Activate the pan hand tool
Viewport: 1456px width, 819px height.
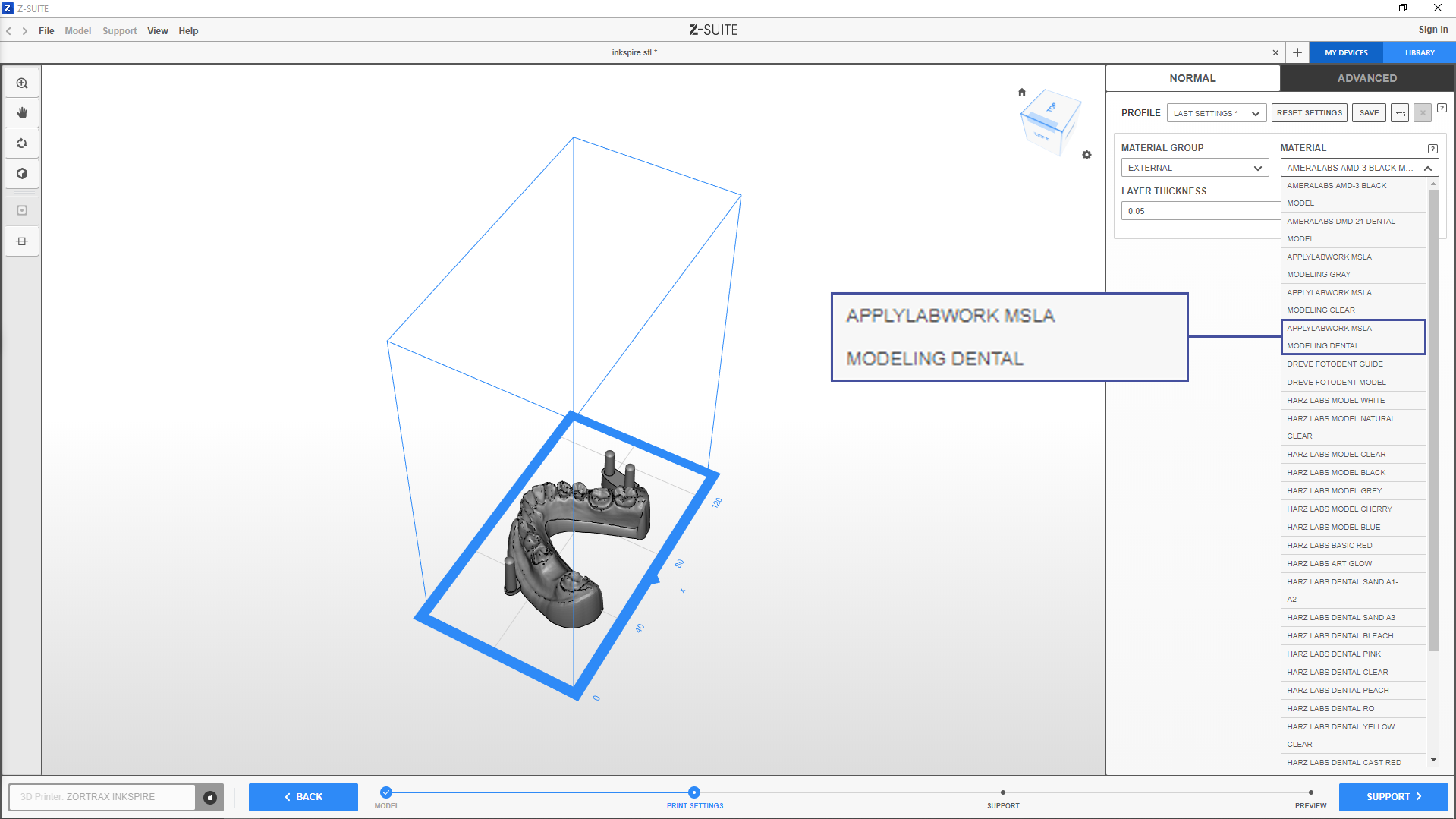22,113
